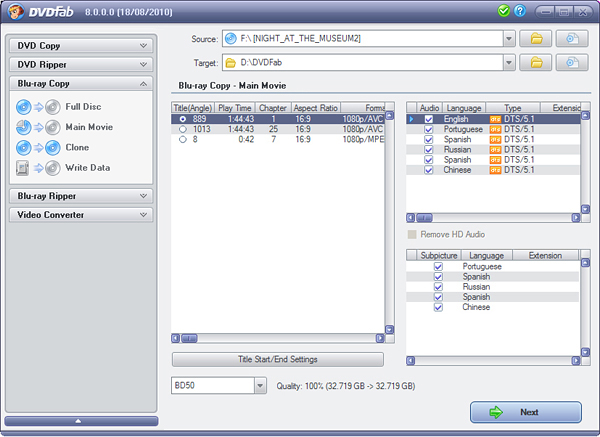600x437 pixels.
Task: Click the DTS icon on the English audio row
Action: [495, 119]
